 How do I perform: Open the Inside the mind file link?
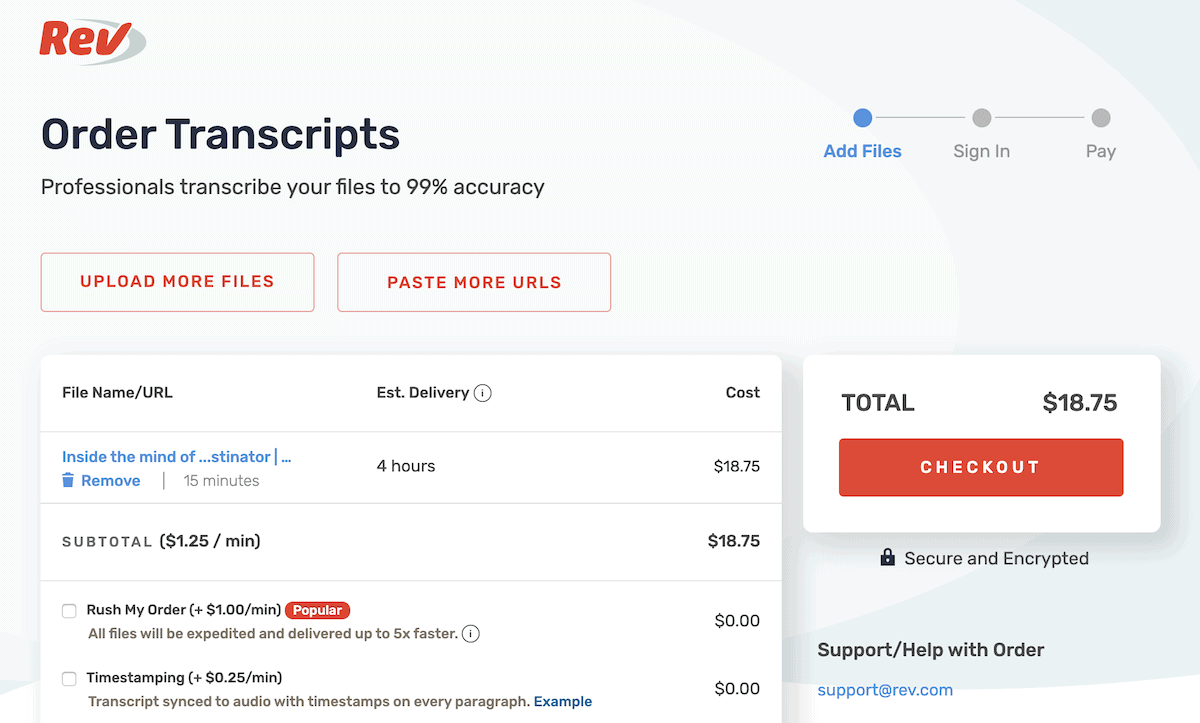(x=176, y=457)
